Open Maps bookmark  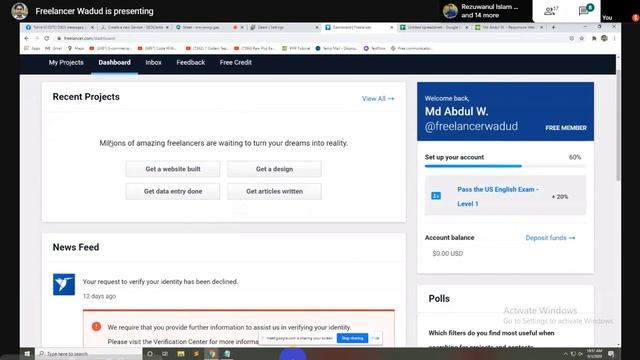coord(76,48)
